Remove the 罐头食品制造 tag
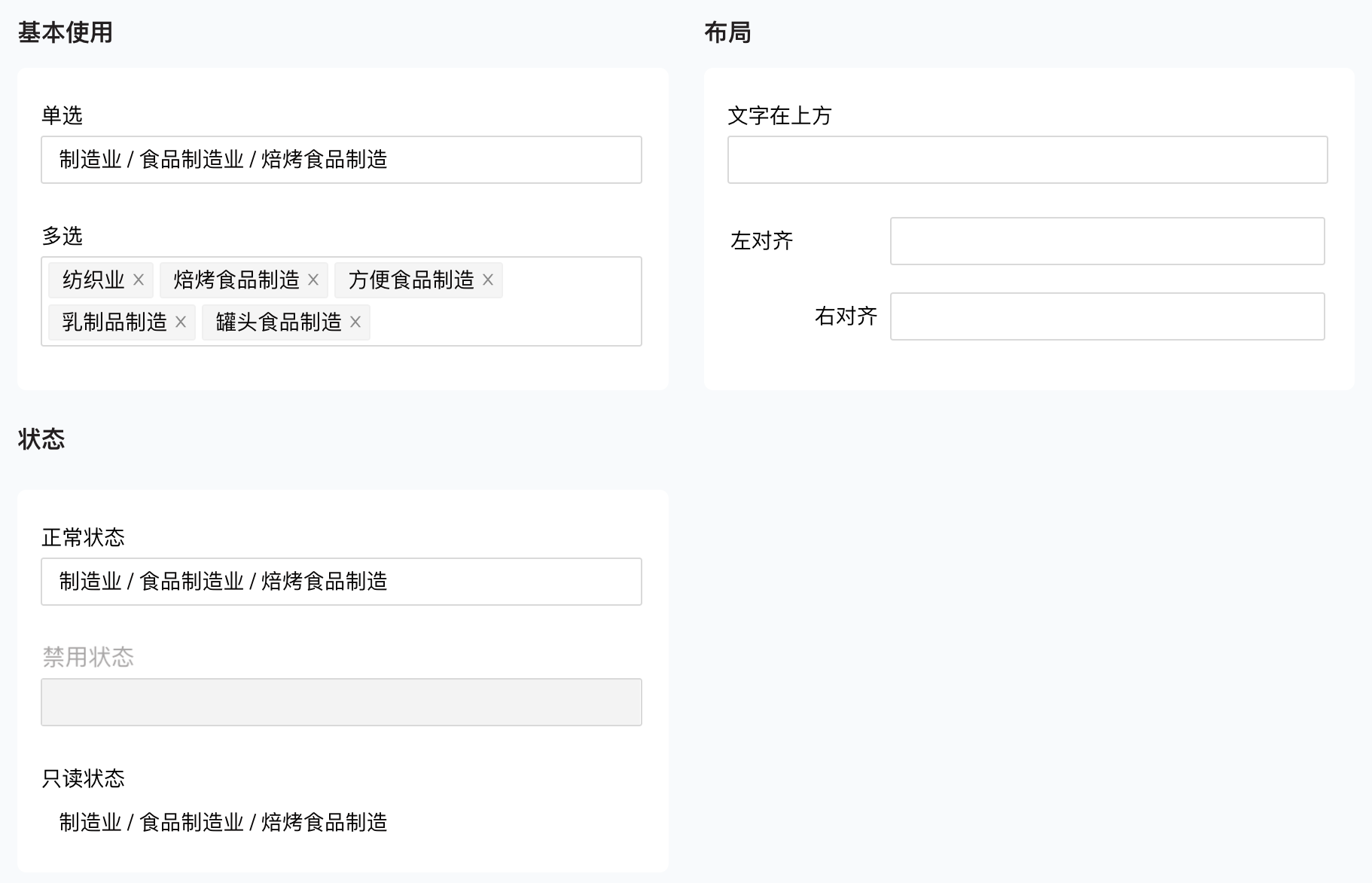Viewport: 1372px width, 883px height. coord(355,322)
